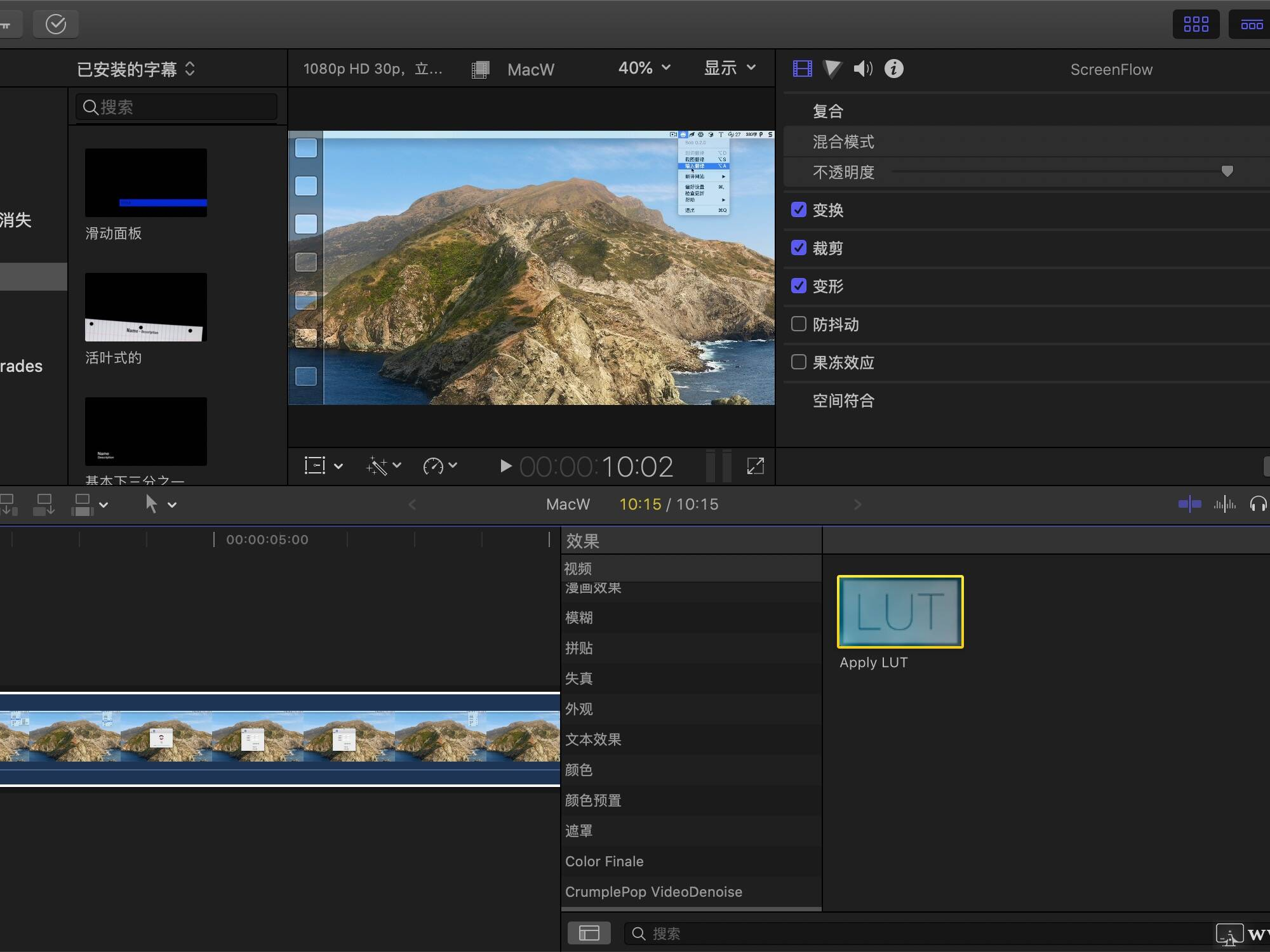Open the Info inspector icon

(893, 69)
